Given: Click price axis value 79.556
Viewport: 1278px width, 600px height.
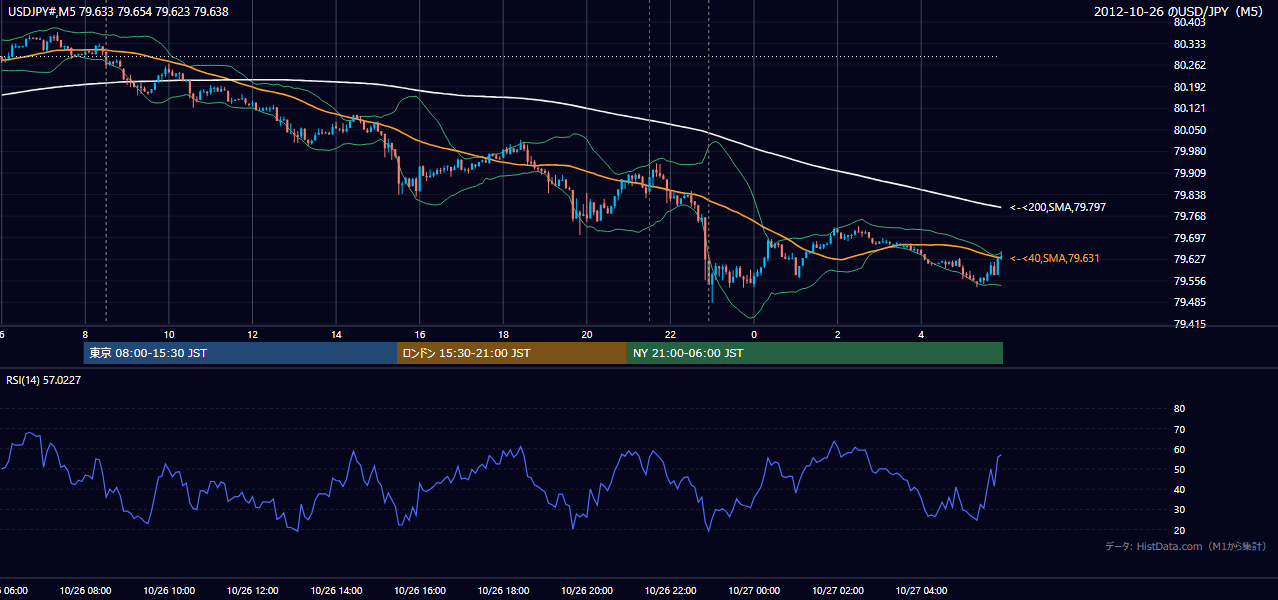Looking at the screenshot, I should [x=1190, y=281].
